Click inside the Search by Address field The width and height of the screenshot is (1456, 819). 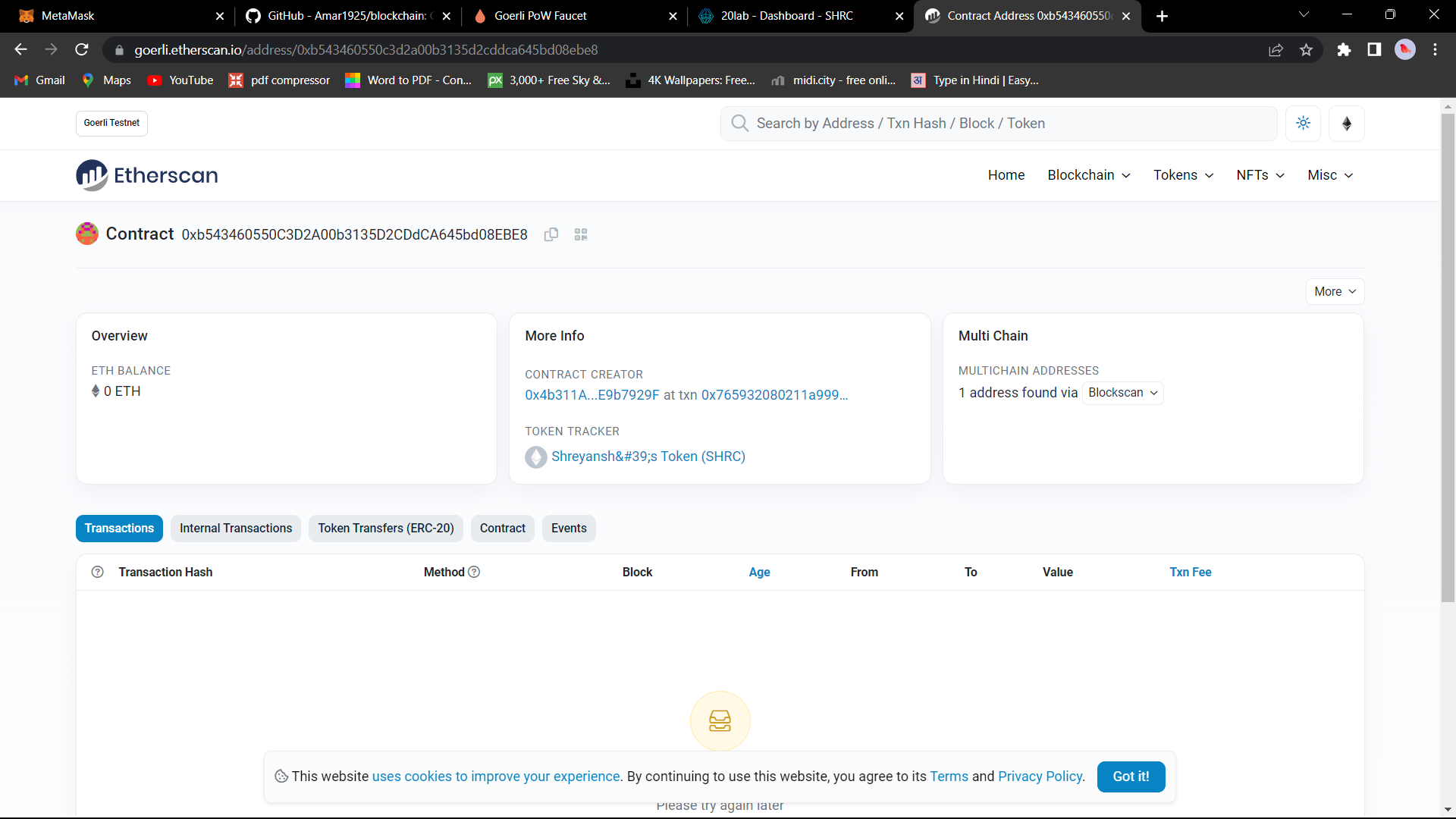(x=910, y=123)
